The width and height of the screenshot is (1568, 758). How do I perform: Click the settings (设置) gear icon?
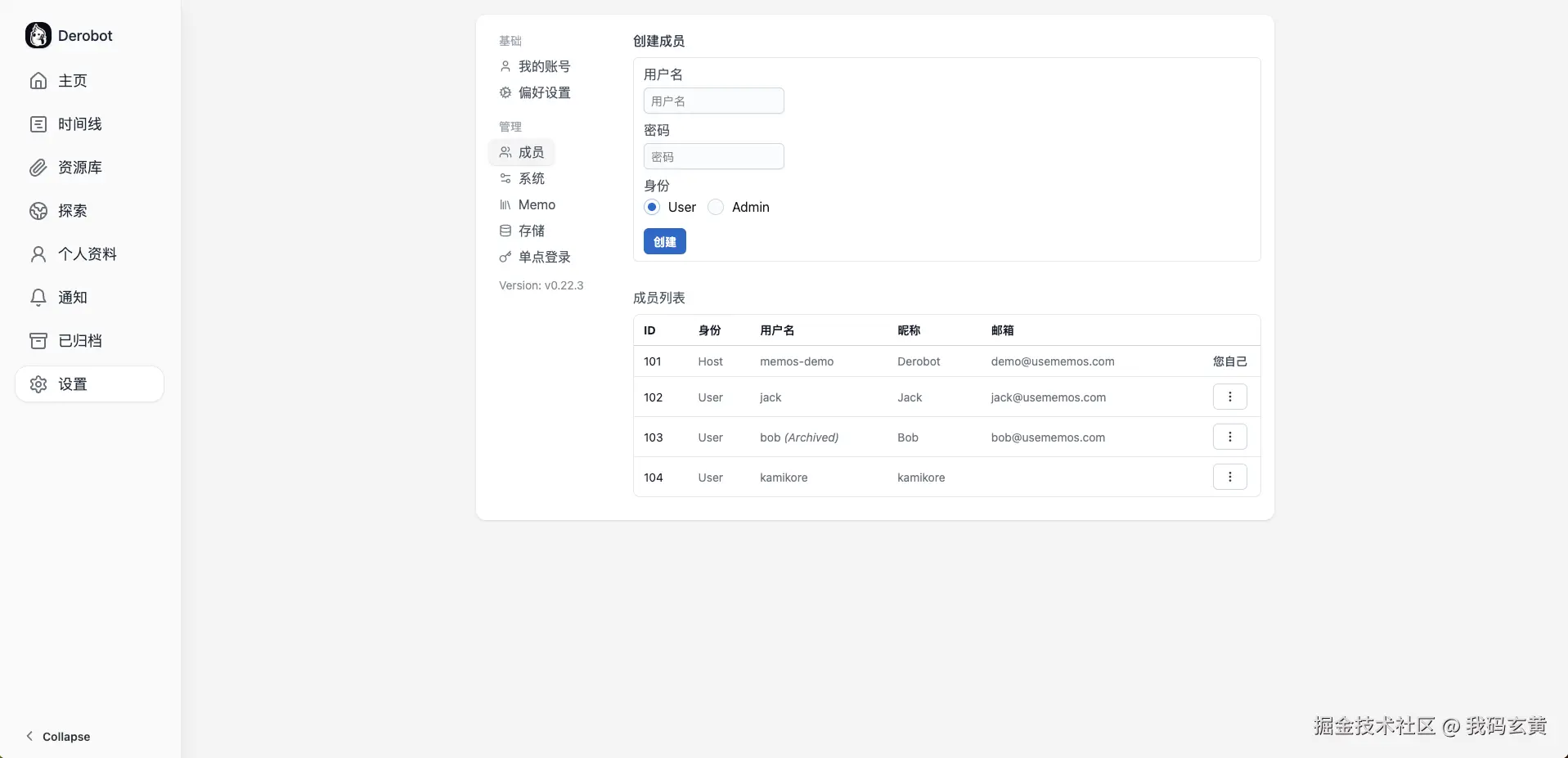[38, 383]
